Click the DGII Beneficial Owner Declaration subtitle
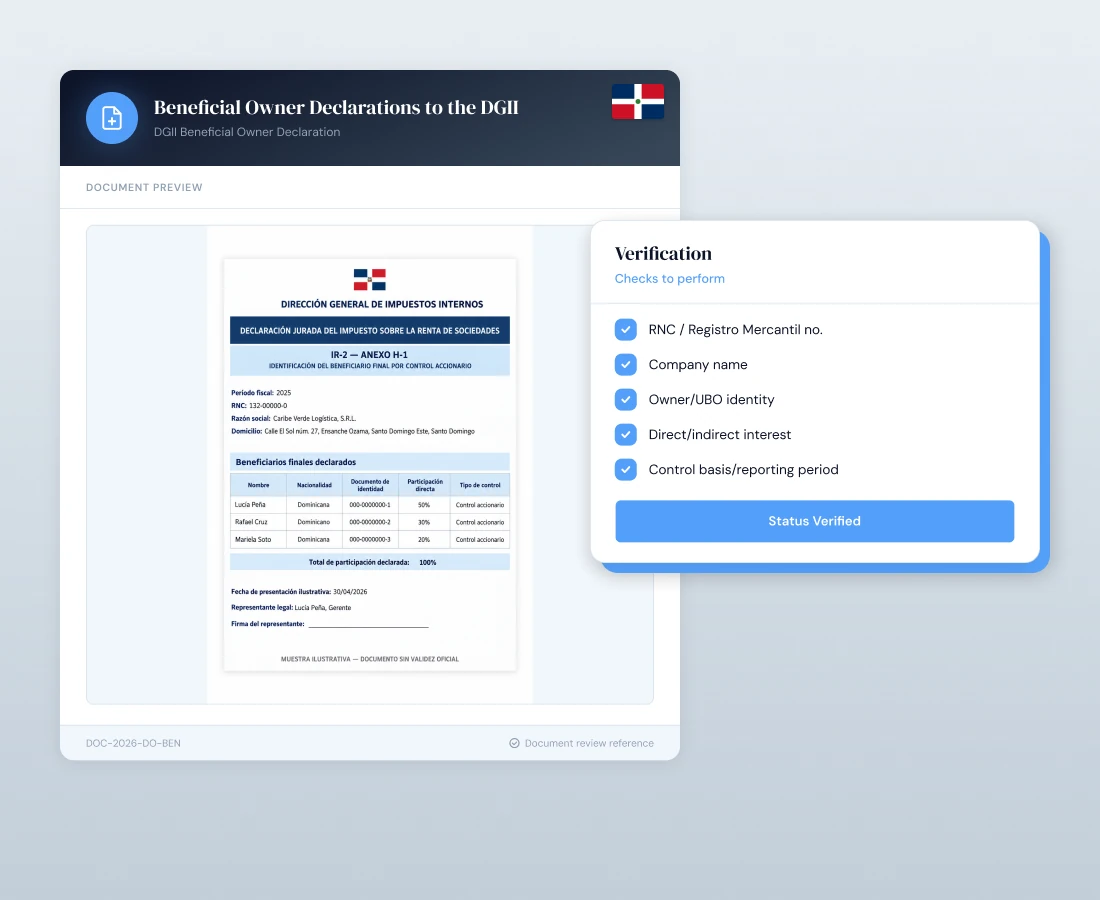1100x900 pixels. pos(247,132)
